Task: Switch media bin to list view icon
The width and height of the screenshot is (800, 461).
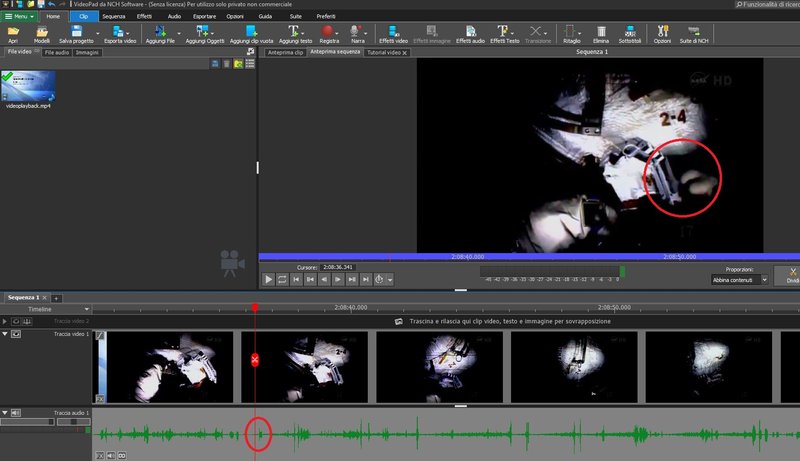Action: (x=250, y=64)
